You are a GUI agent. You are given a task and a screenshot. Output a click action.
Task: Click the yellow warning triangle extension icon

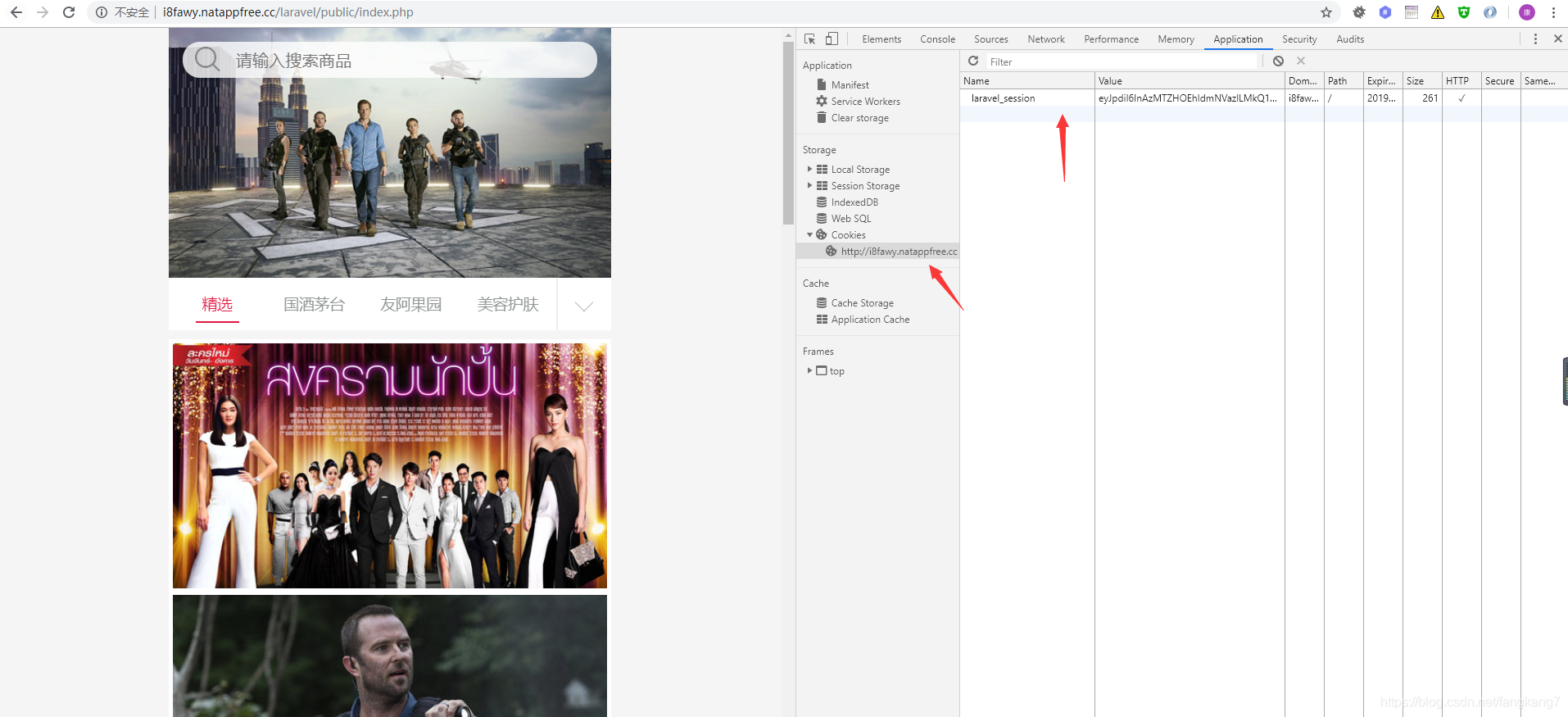(x=1438, y=12)
